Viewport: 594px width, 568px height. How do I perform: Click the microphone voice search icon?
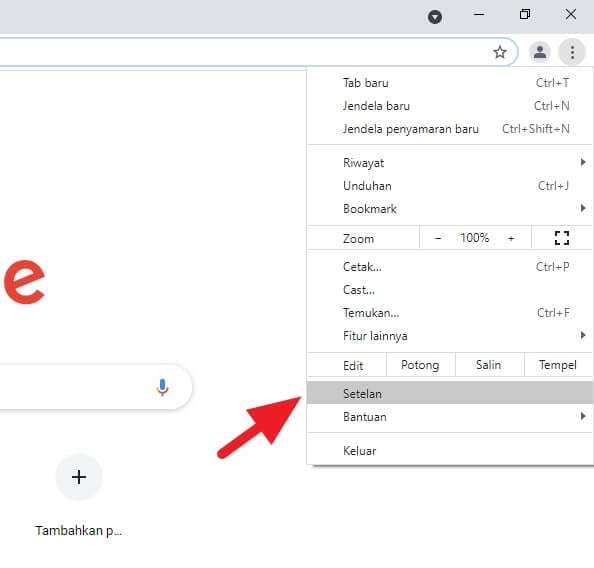pos(163,387)
